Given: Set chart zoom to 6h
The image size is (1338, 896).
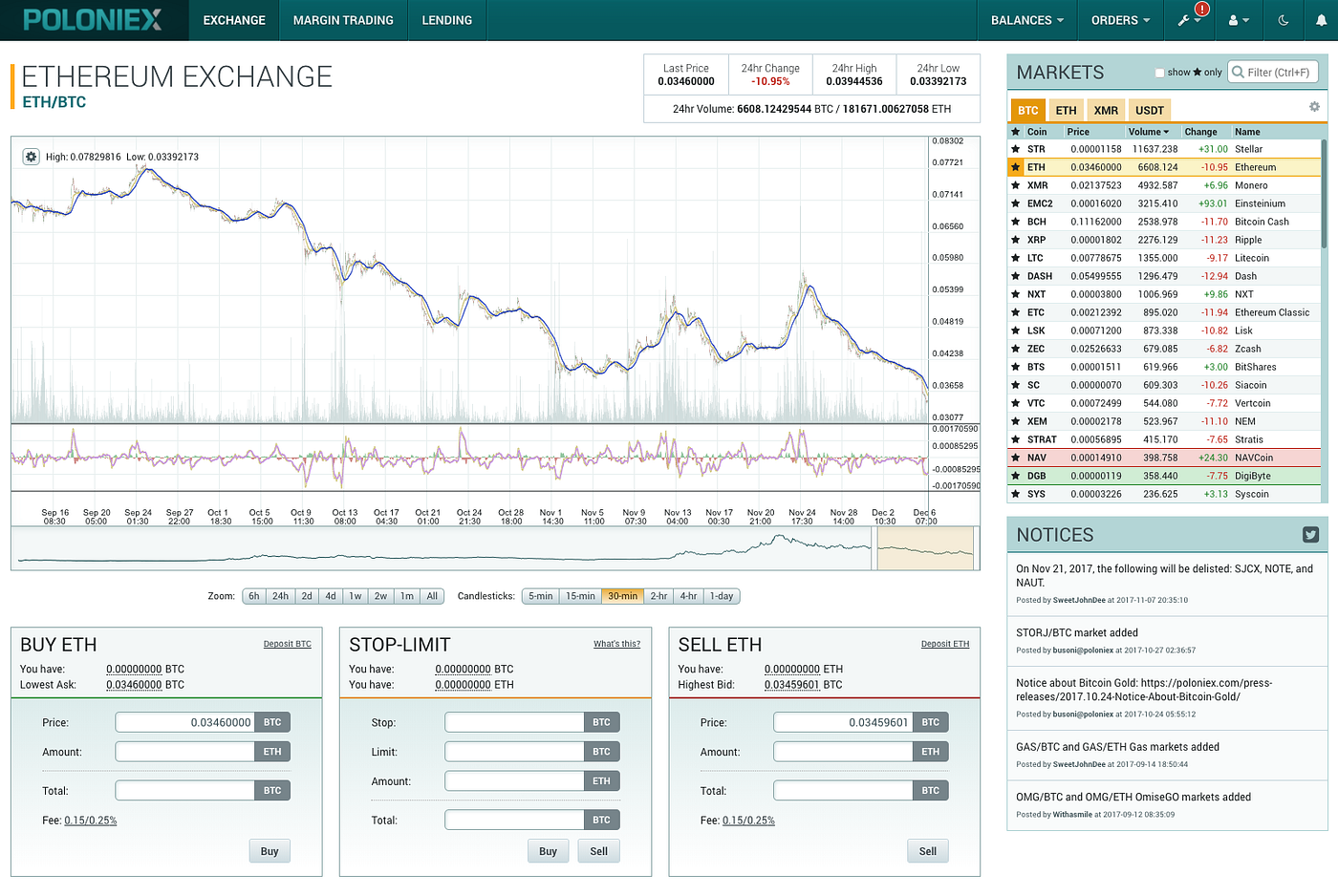Looking at the screenshot, I should tap(253, 596).
